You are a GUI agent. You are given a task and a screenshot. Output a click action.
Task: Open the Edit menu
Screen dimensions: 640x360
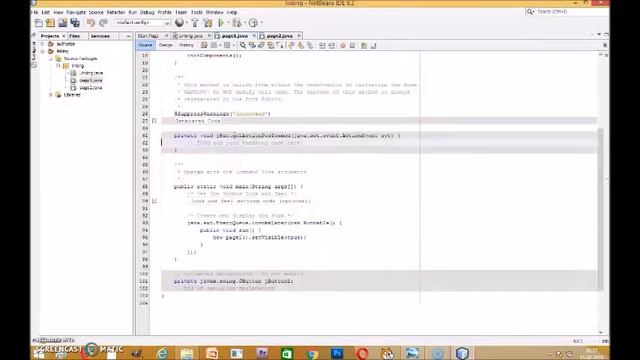click(46, 12)
